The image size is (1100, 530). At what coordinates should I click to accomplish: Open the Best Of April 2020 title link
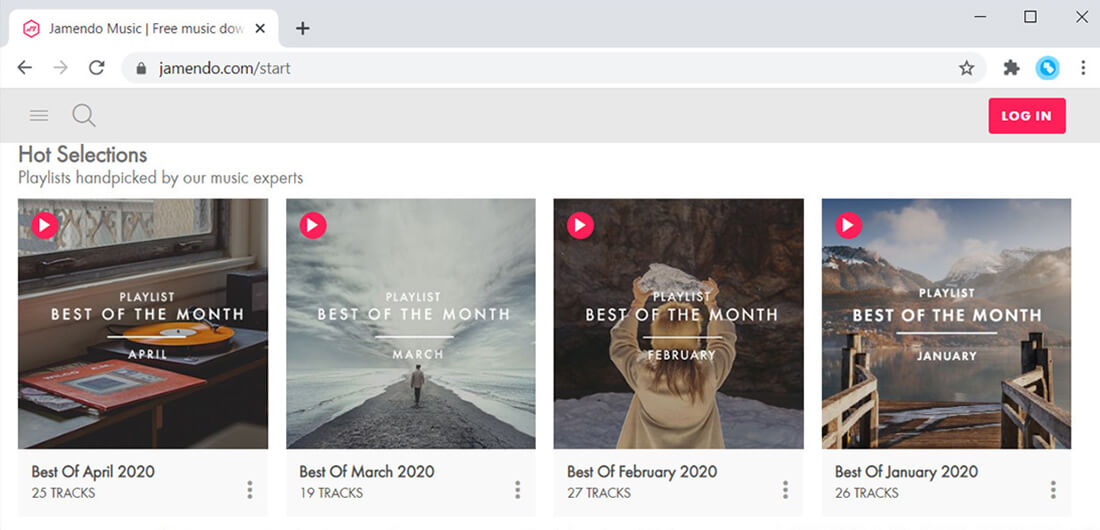coord(93,472)
